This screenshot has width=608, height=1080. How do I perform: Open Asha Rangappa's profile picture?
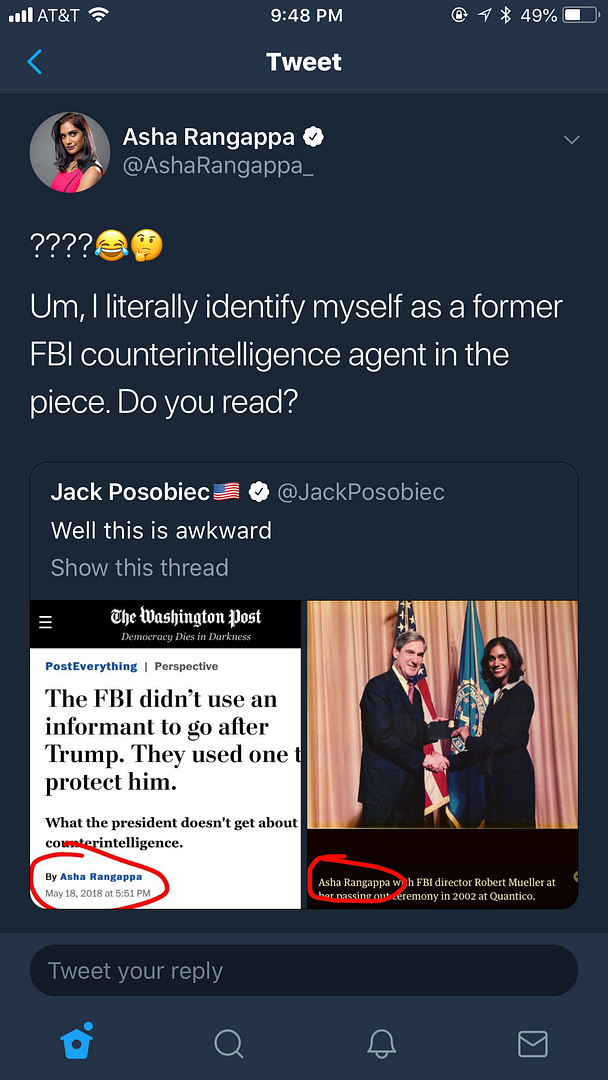(x=70, y=151)
